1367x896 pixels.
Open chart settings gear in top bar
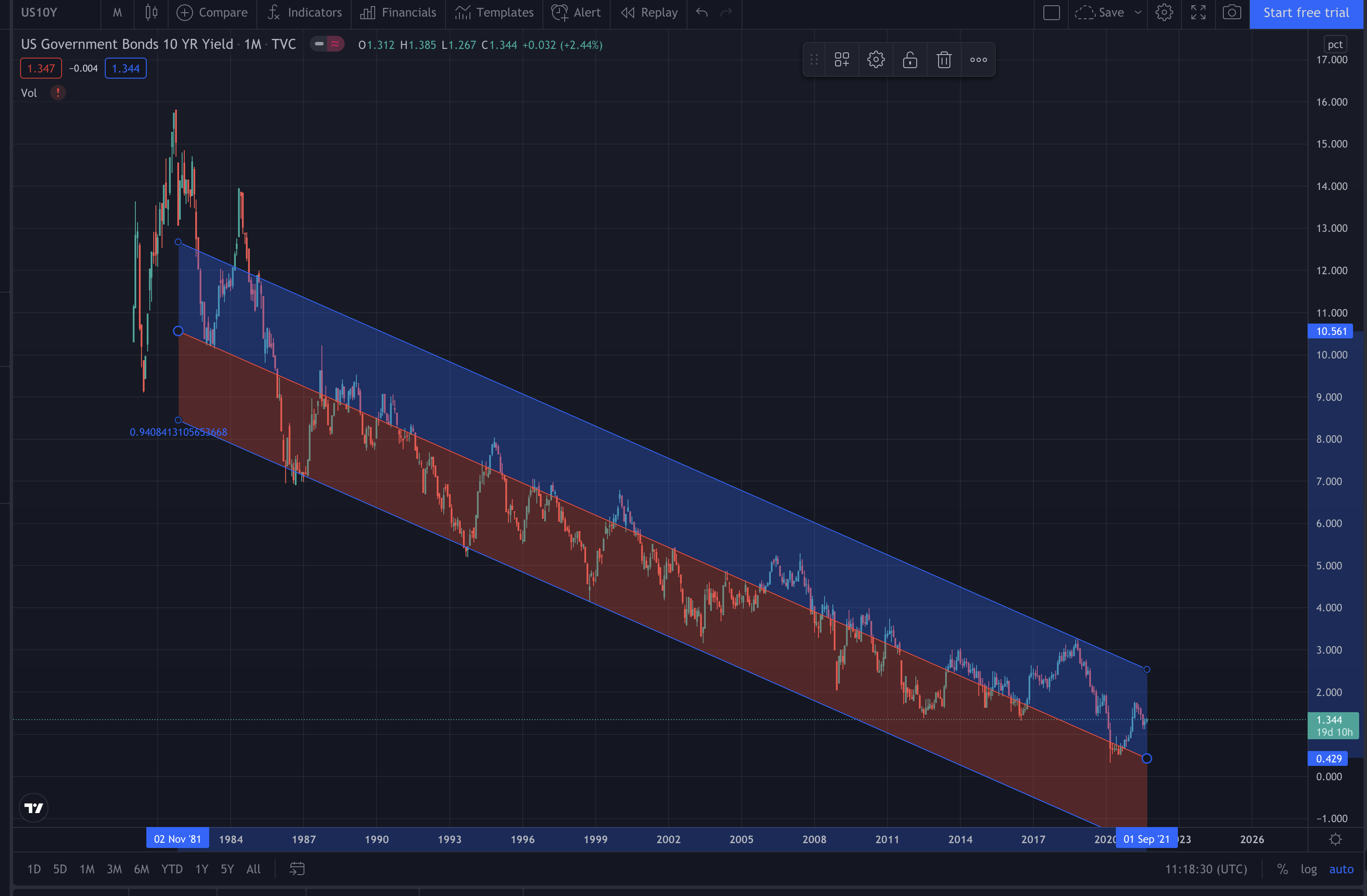tap(1163, 13)
